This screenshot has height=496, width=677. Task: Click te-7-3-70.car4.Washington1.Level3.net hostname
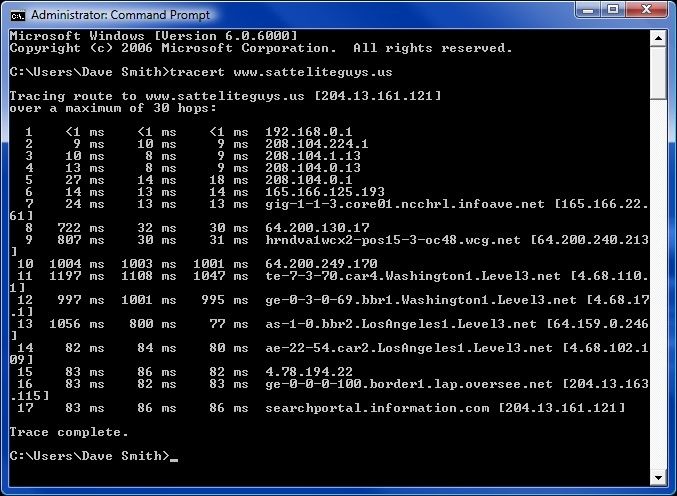click(413, 275)
